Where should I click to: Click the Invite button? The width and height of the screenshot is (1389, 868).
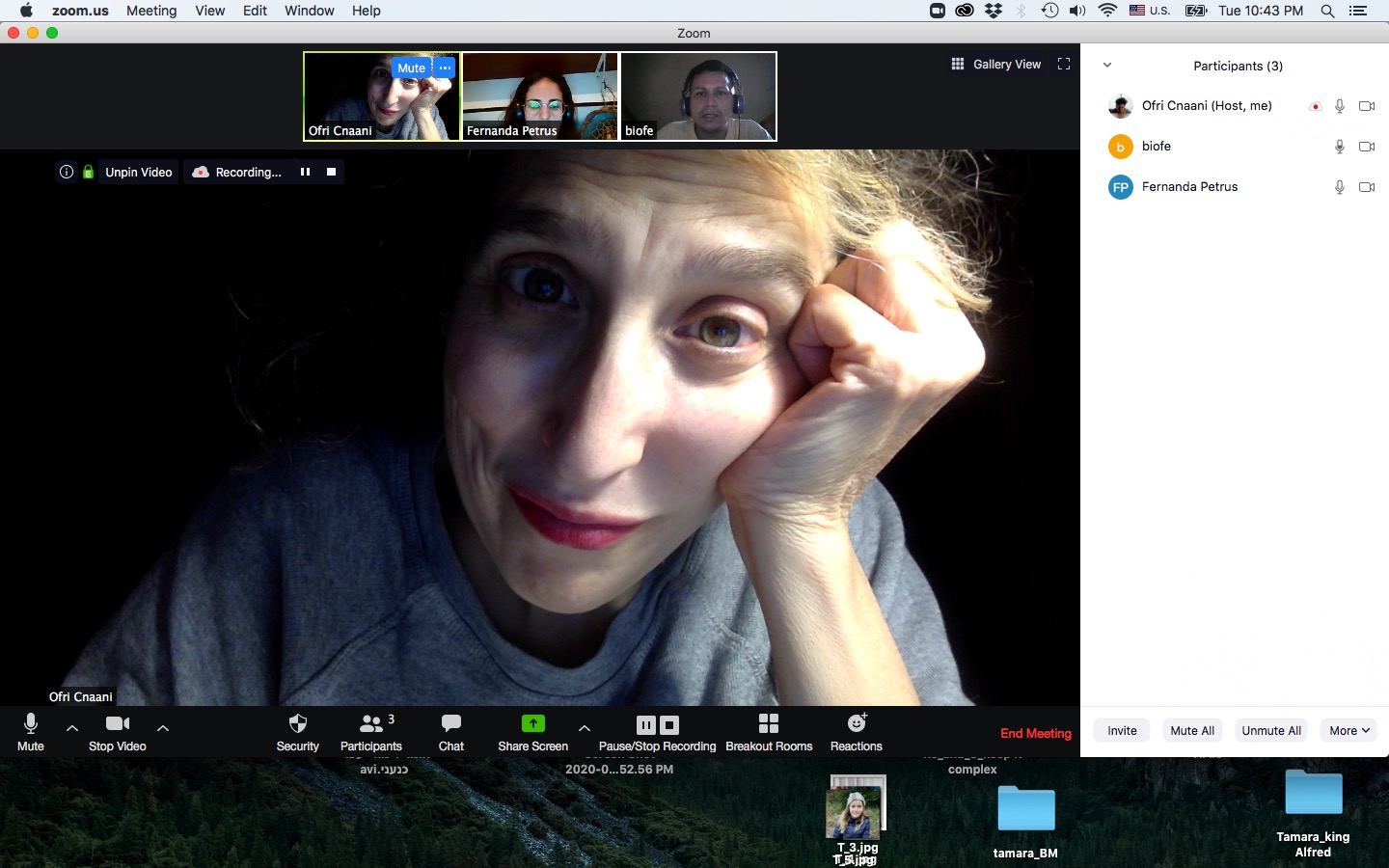point(1122,730)
